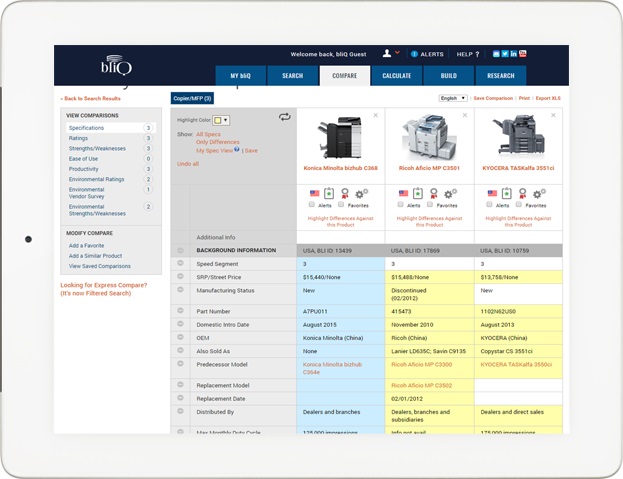623x479 pixels.
Task: Switch to the SEARCH tab
Action: point(292,75)
